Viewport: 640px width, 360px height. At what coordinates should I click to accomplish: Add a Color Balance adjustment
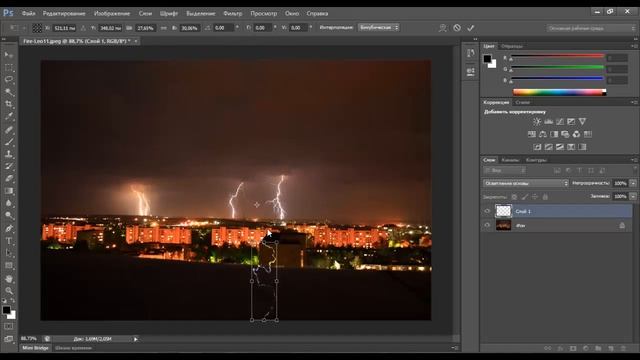[x=543, y=134]
